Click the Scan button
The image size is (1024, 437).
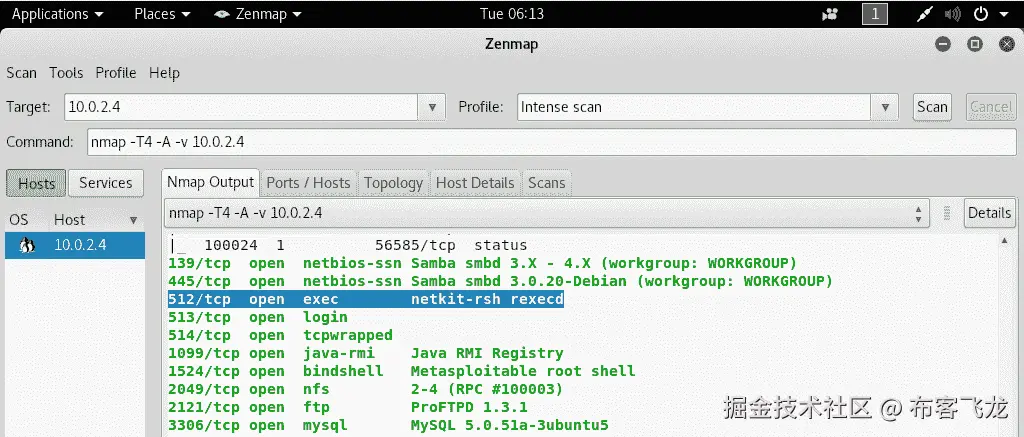[932, 107]
